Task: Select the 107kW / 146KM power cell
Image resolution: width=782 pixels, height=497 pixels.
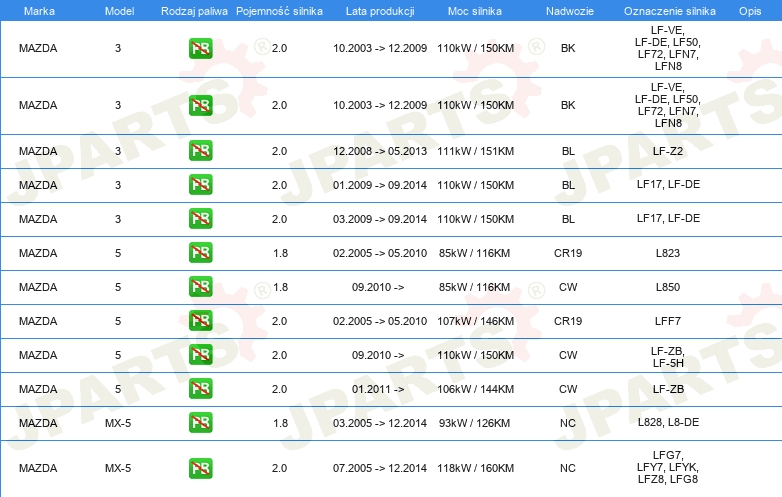Action: [475, 321]
